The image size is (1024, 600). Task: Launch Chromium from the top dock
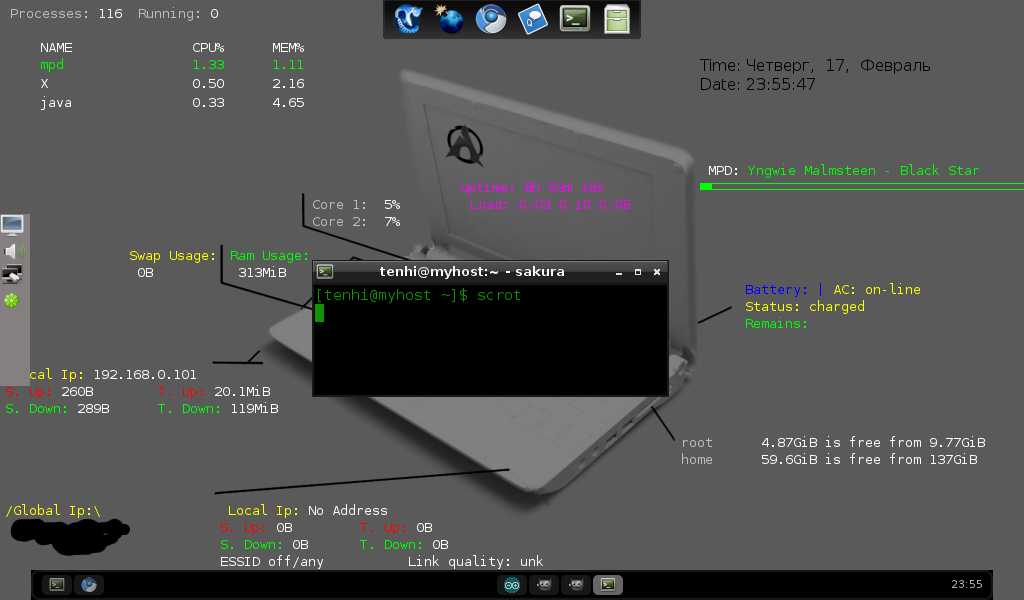click(x=490, y=18)
